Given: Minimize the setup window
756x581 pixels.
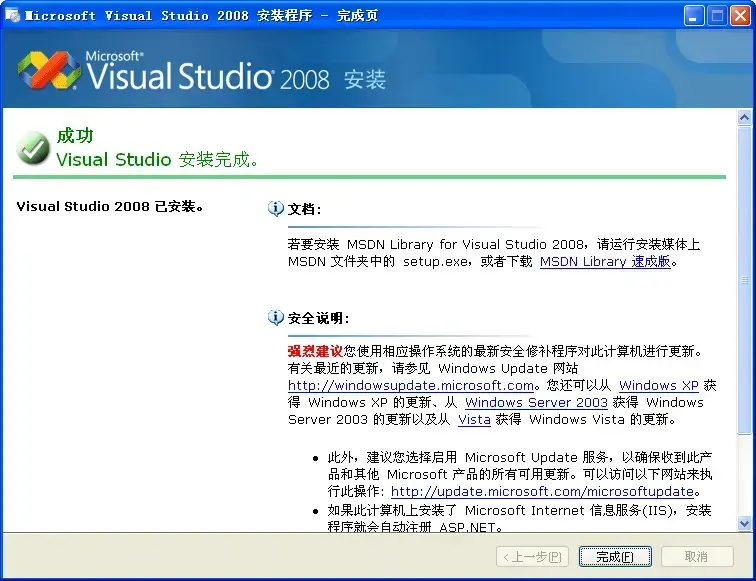Looking at the screenshot, I should point(694,16).
